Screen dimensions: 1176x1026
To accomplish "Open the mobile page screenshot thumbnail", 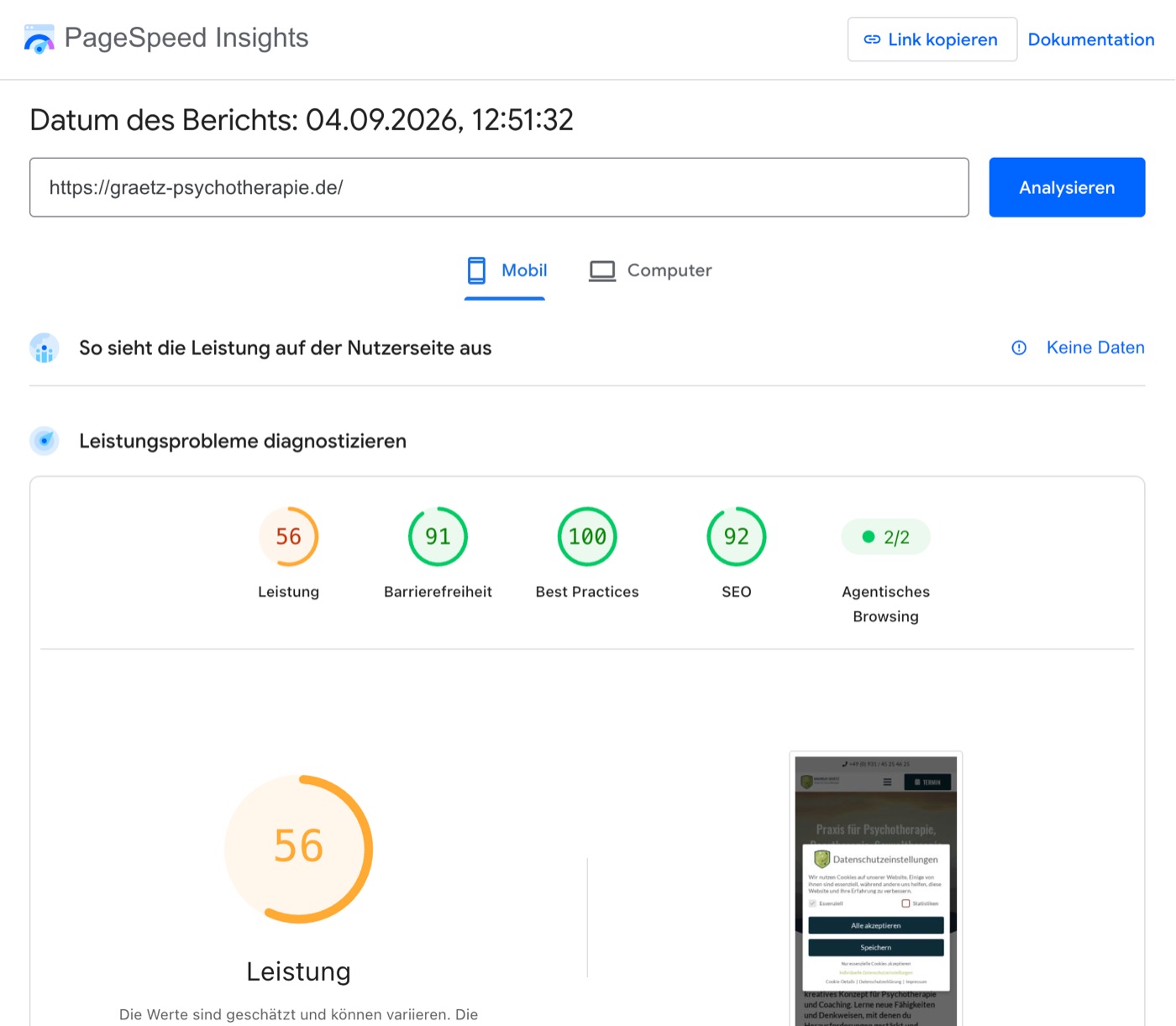I will (x=876, y=888).
